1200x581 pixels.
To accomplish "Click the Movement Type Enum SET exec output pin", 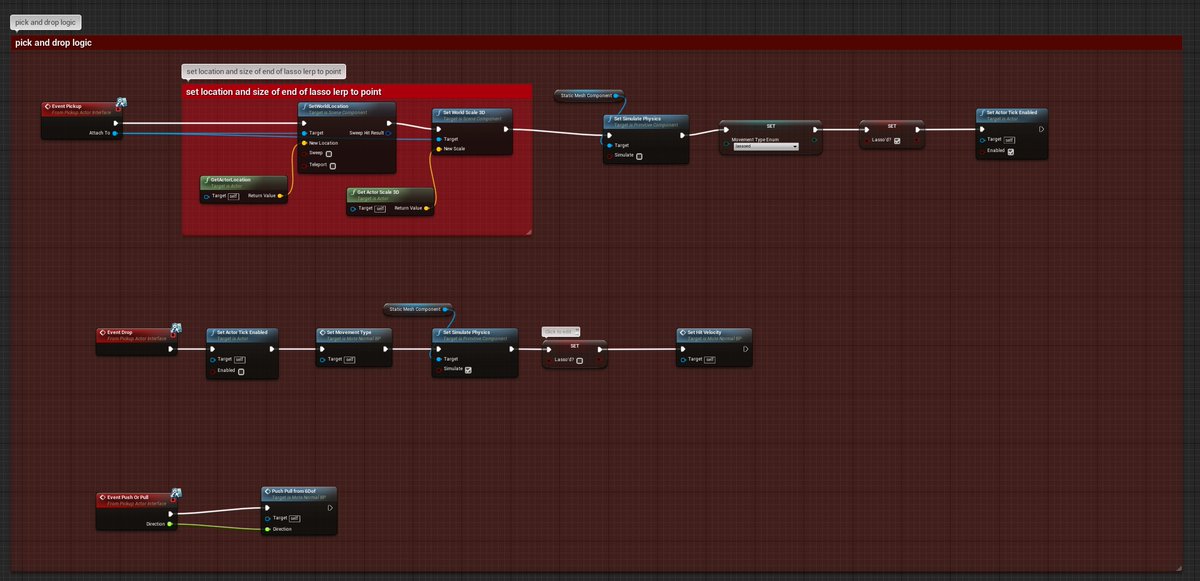I will point(814,129).
